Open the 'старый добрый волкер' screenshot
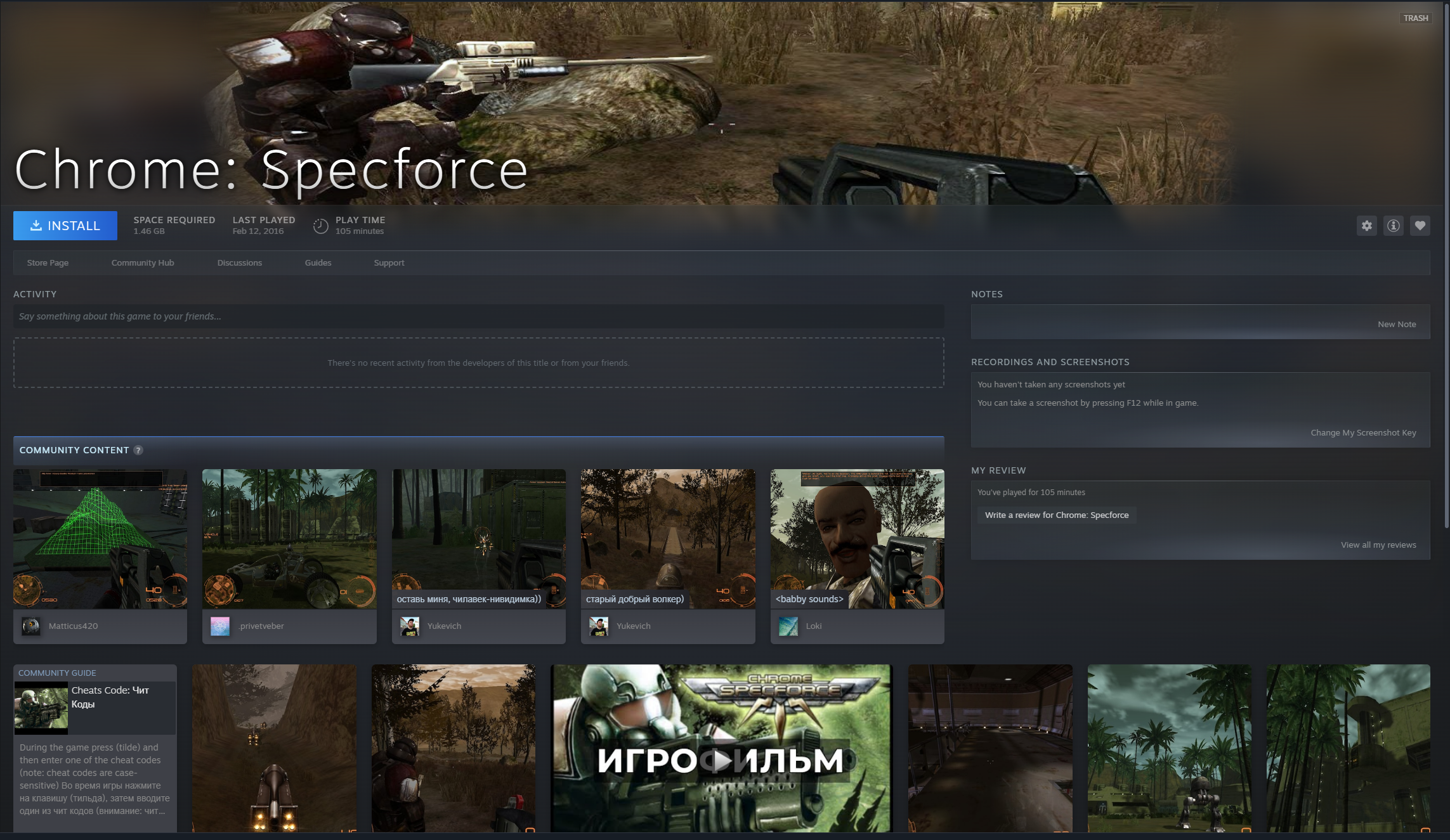The width and height of the screenshot is (1450, 840). (668, 539)
